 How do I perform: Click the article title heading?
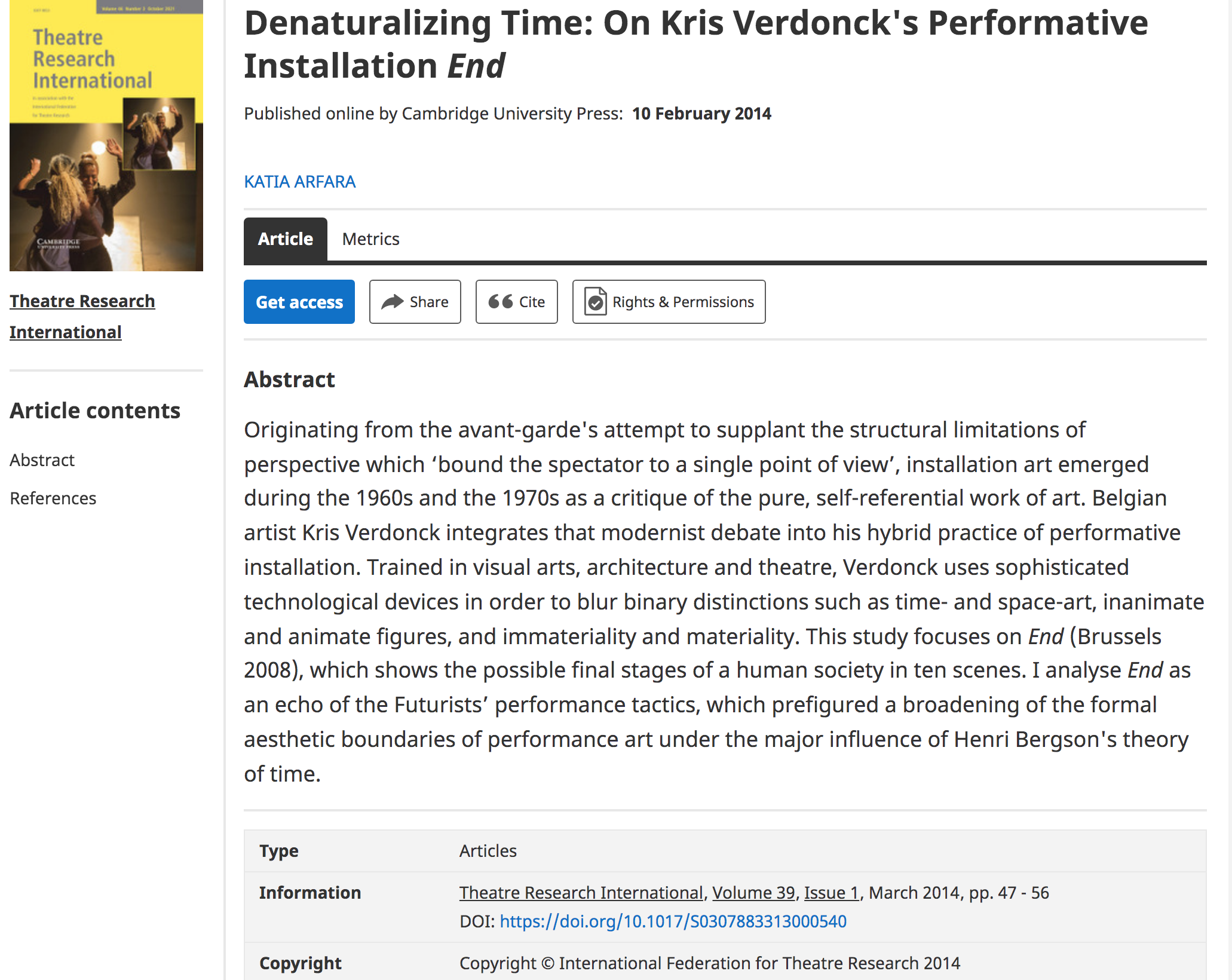(x=696, y=44)
